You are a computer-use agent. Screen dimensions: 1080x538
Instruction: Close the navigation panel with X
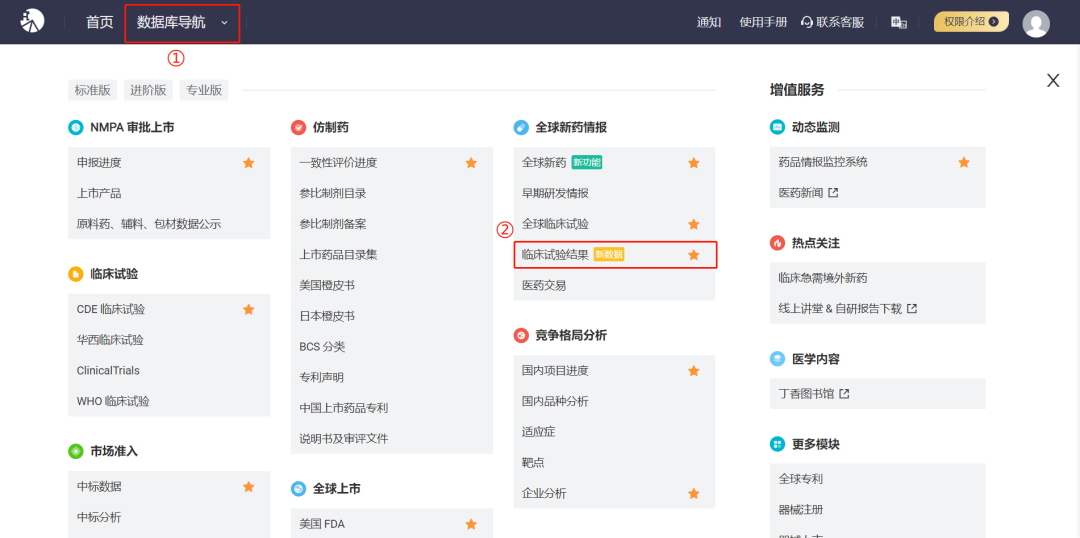pyautogui.click(x=1052, y=81)
